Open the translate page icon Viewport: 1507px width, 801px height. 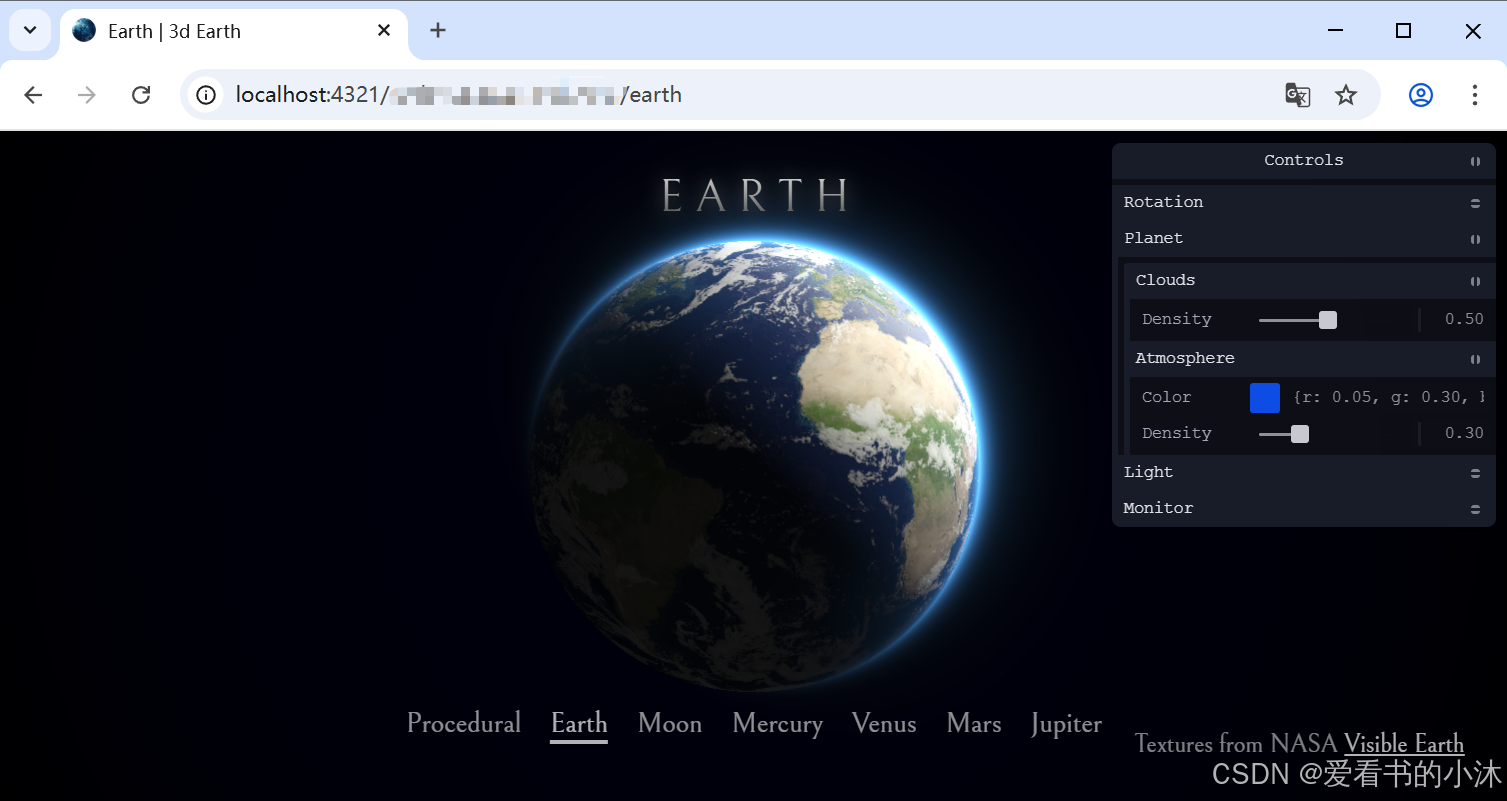(1297, 95)
